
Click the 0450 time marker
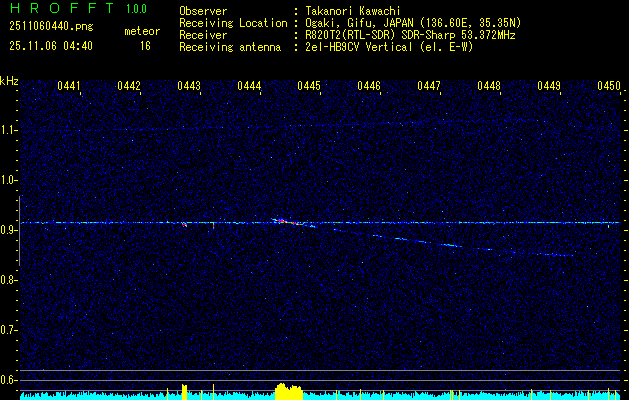pyautogui.click(x=609, y=86)
